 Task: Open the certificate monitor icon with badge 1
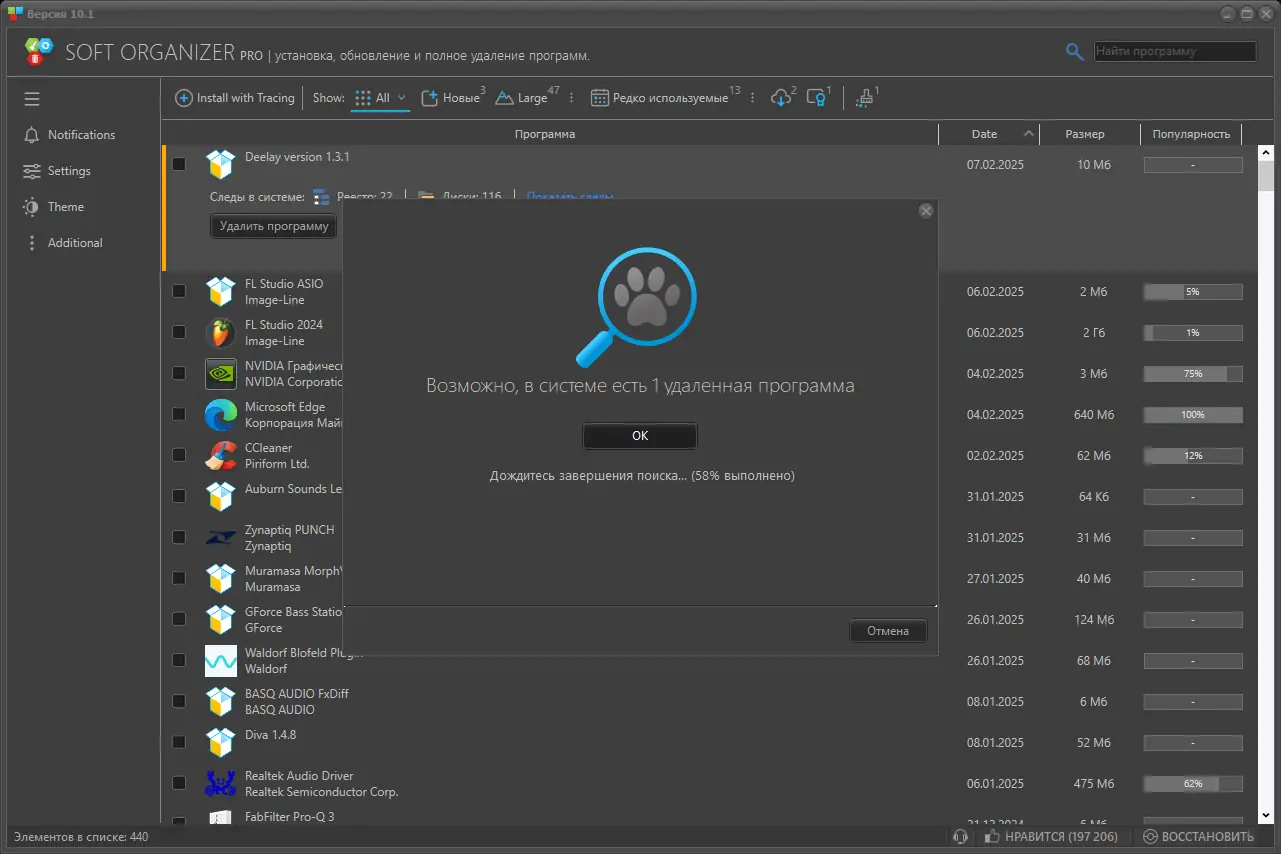pyautogui.click(x=817, y=98)
